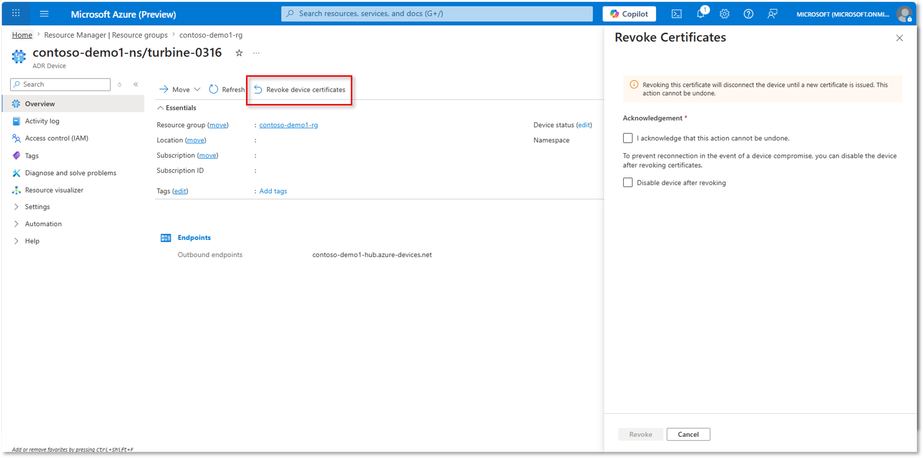923x458 pixels.
Task: Click Revoke device certificates
Action: click(x=300, y=89)
